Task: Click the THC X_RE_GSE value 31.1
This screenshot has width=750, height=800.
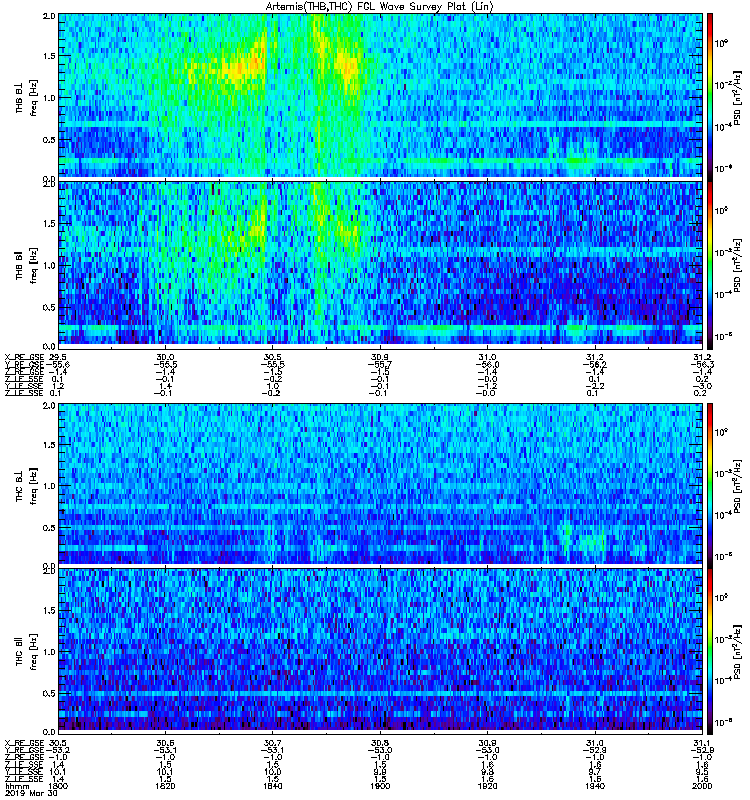Action: 702,743
